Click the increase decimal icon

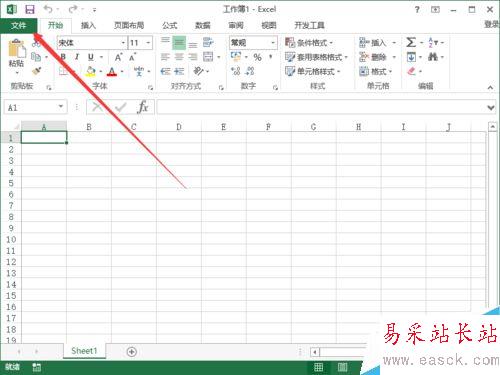pos(236,71)
